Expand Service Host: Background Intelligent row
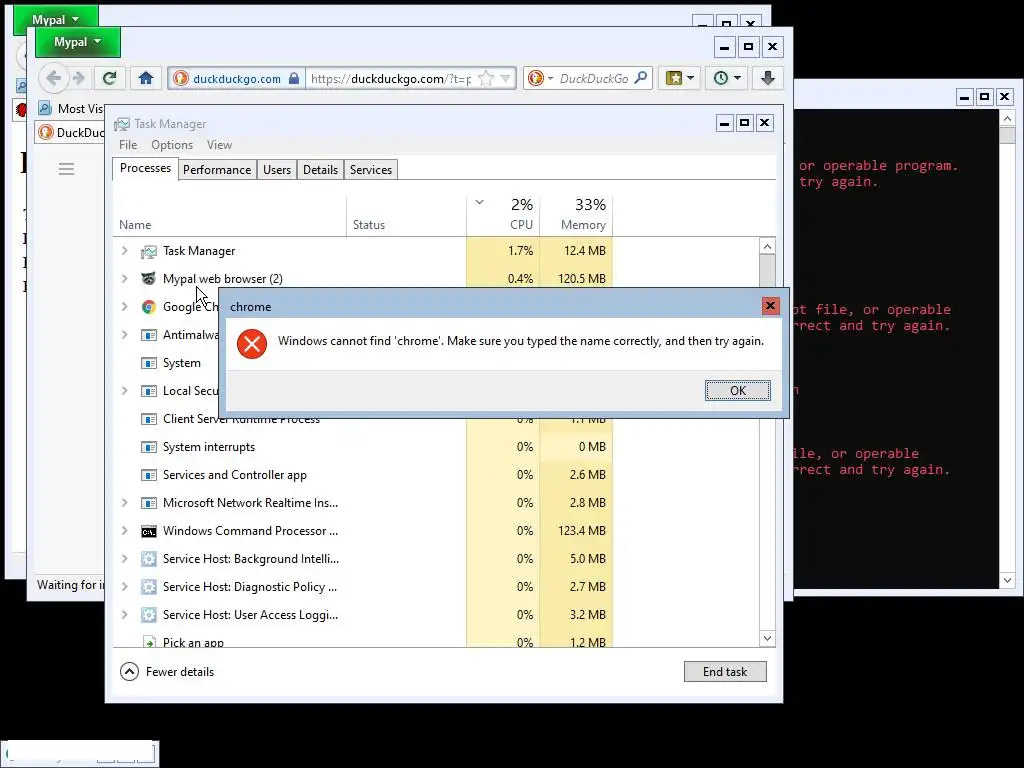The image size is (1024, 768). coord(124,559)
